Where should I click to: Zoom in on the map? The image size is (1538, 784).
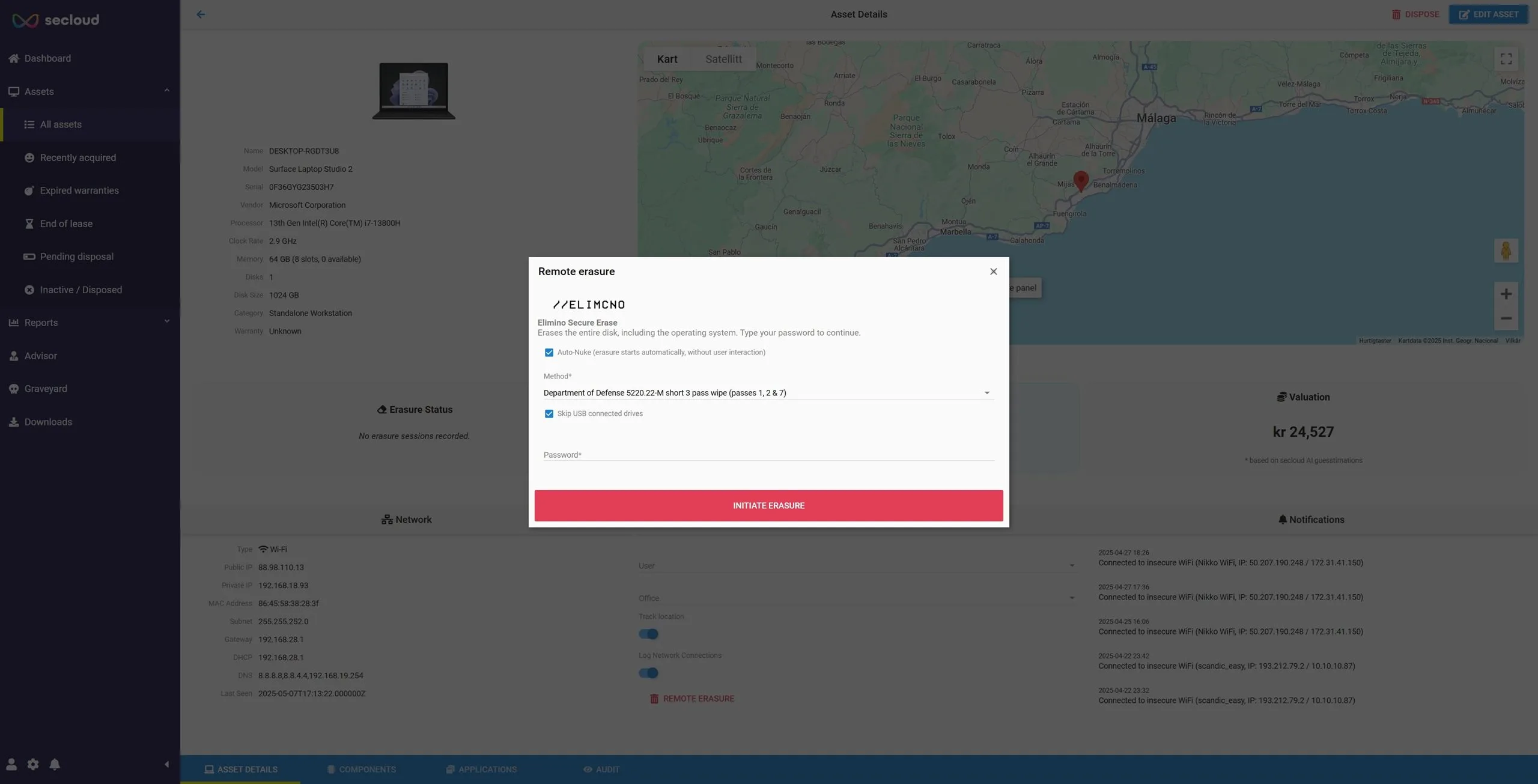tap(1506, 294)
